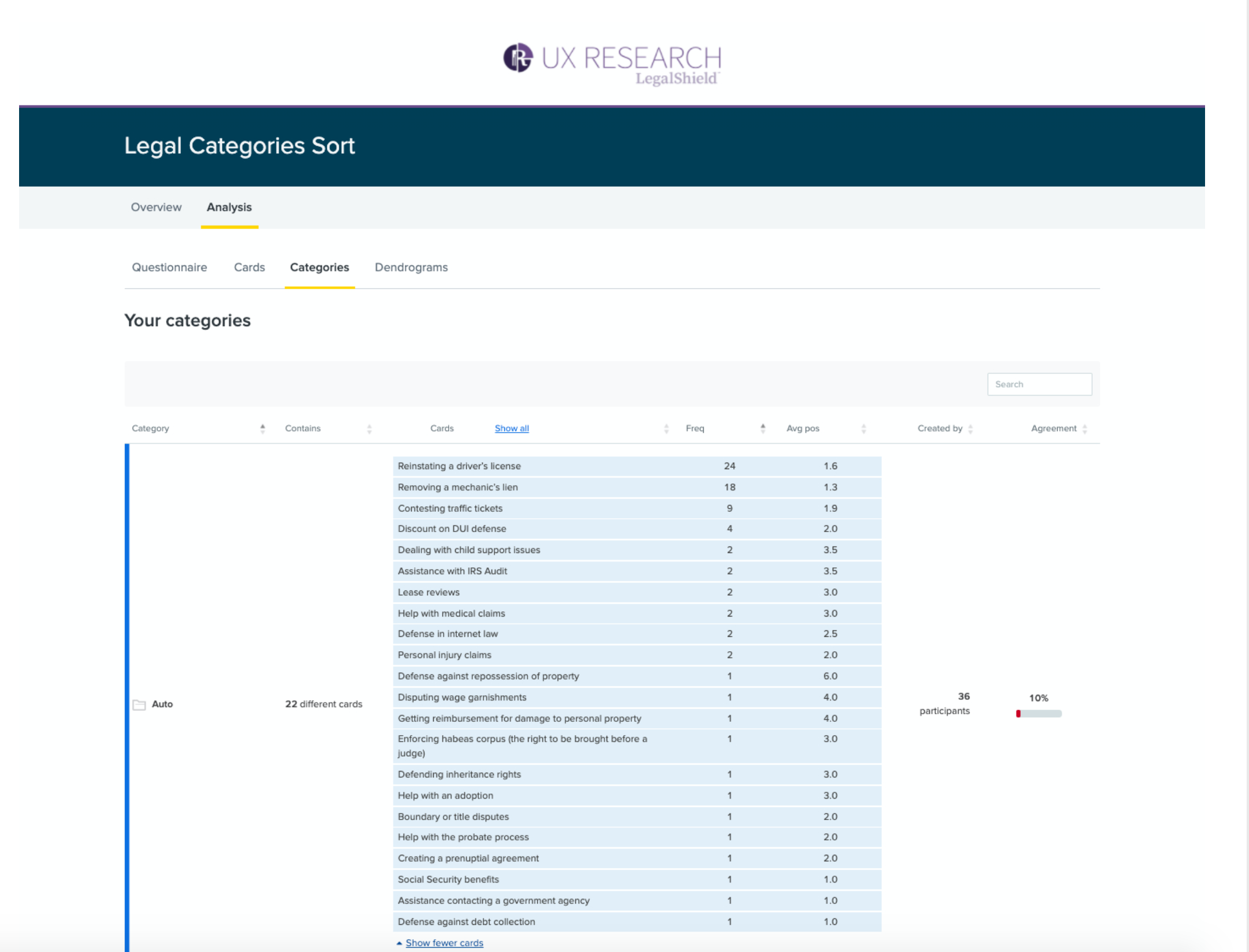
Task: Click the Auto category name
Action: (162, 704)
